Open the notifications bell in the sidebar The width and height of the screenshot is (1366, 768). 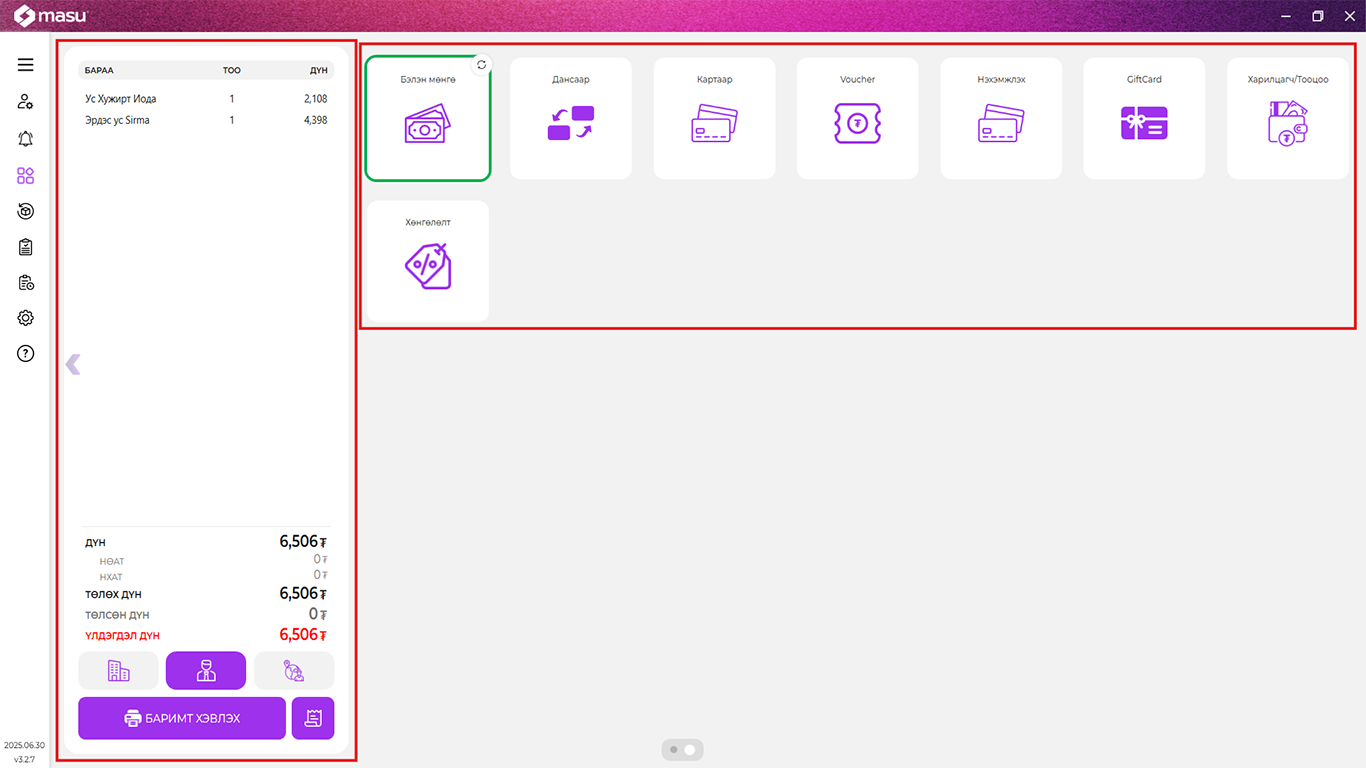26,139
